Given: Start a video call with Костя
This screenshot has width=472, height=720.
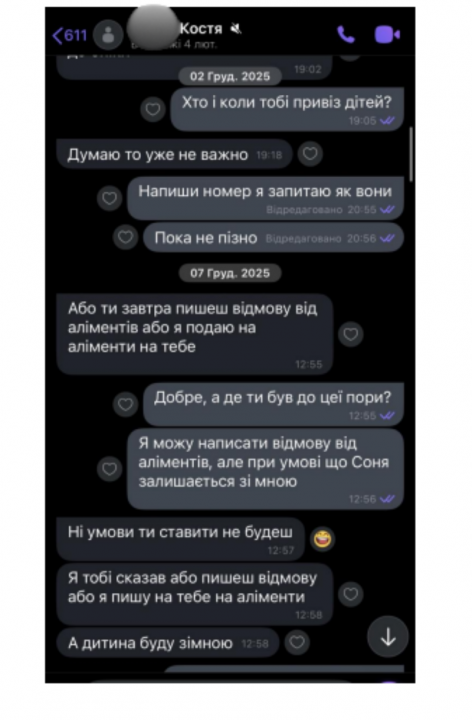Looking at the screenshot, I should tap(387, 35).
